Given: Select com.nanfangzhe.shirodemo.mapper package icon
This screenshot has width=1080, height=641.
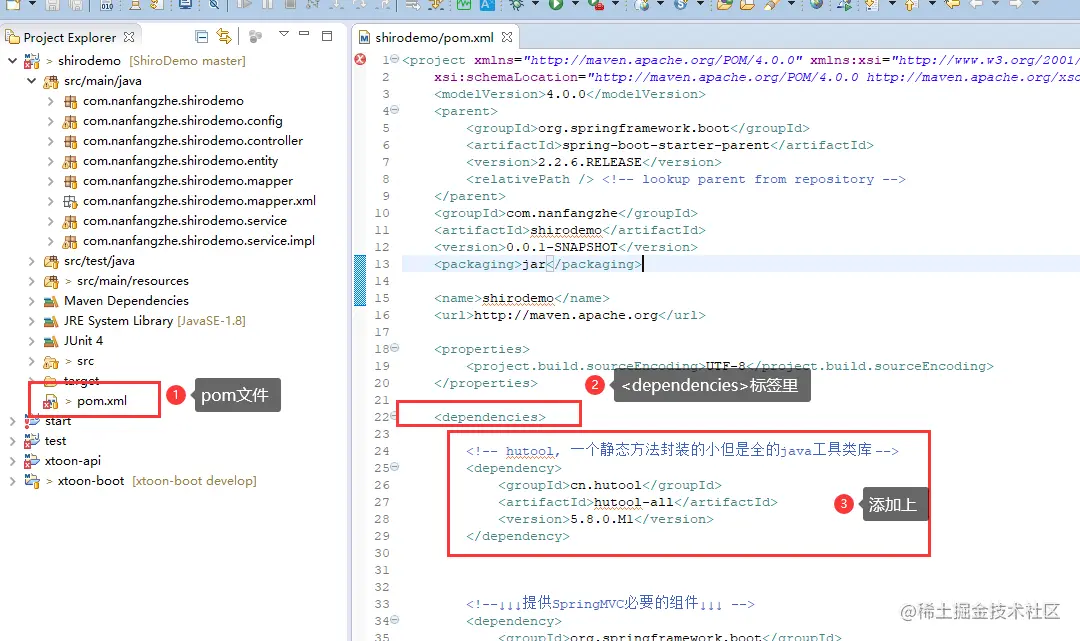Looking at the screenshot, I should pyautogui.click(x=70, y=181).
